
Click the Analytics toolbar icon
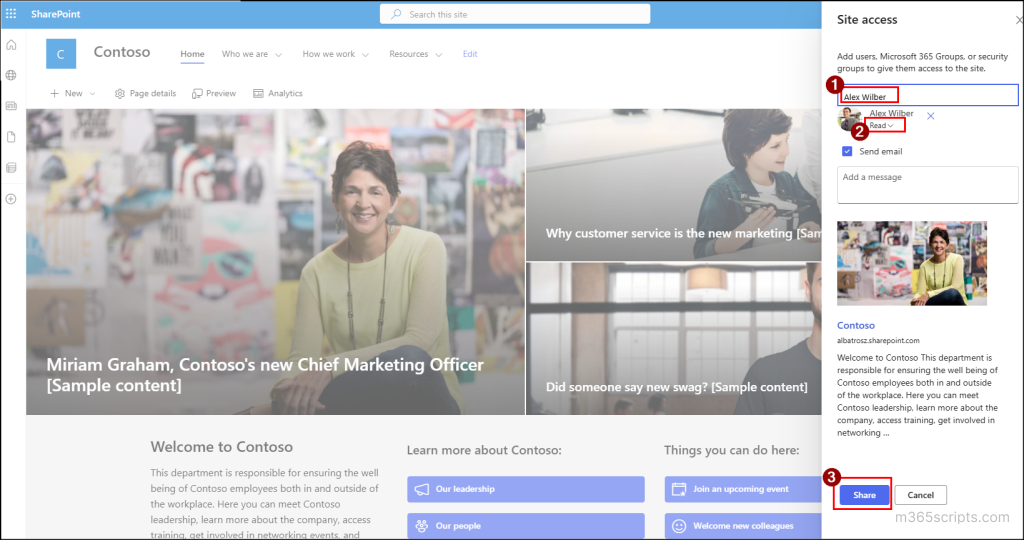point(258,93)
